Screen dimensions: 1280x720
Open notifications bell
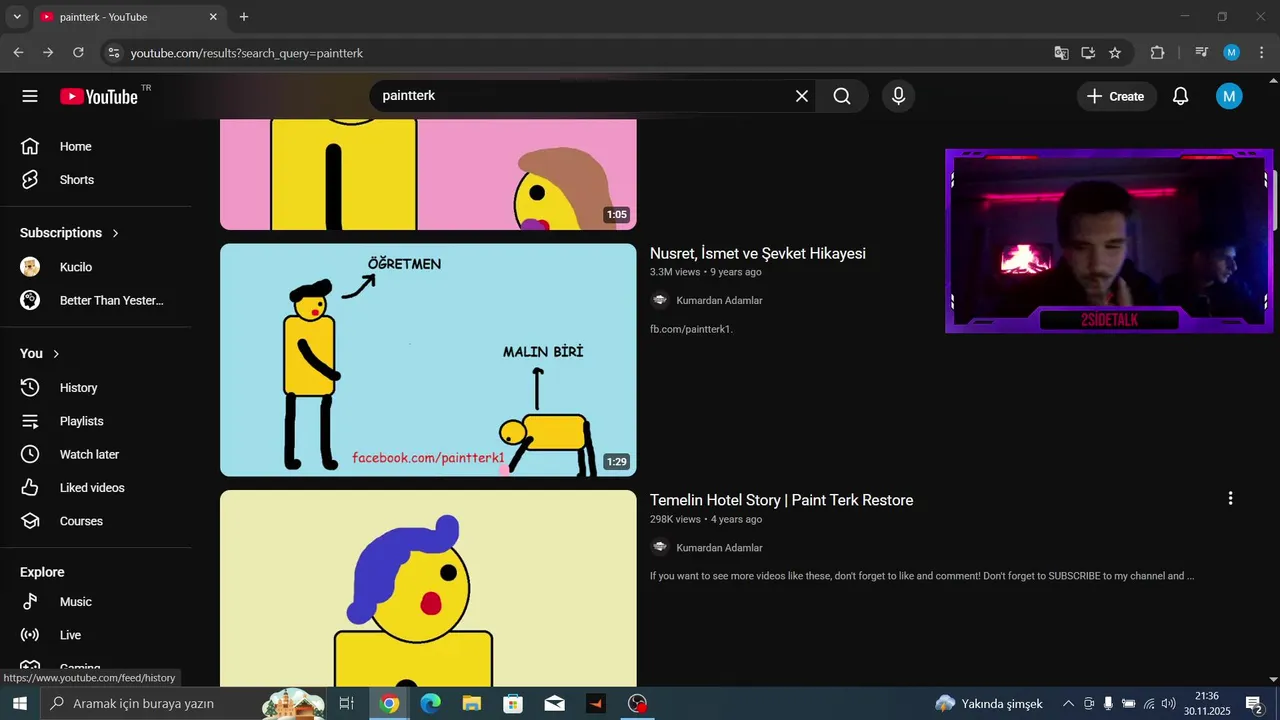[x=1180, y=96]
